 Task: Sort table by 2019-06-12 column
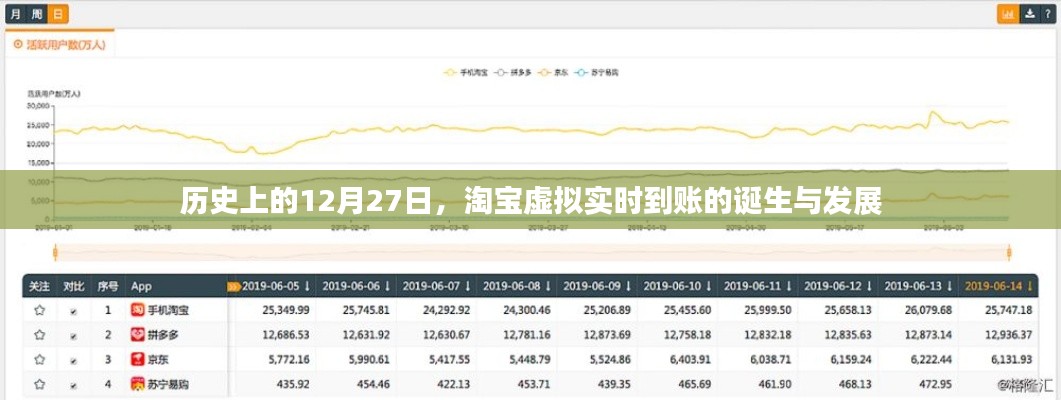[838, 286]
